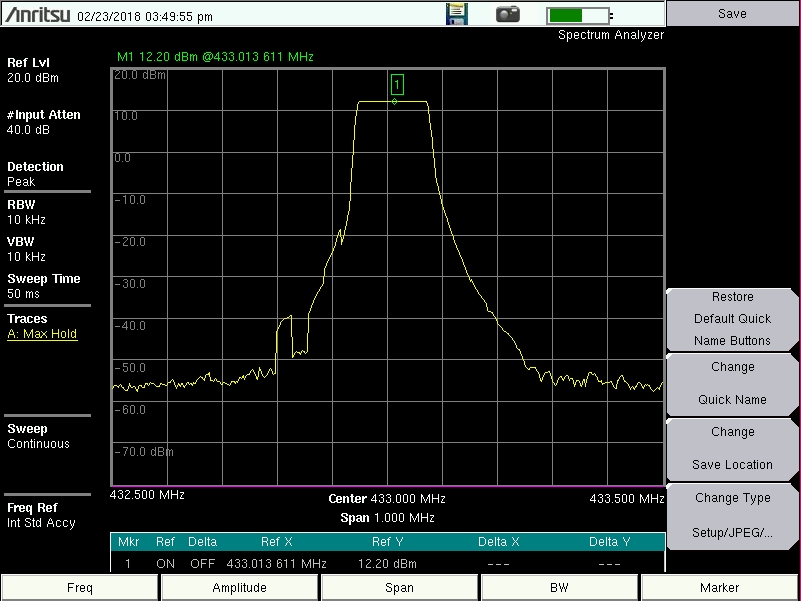Open the Amplitude menu
Image resolution: width=801 pixels, height=601 pixels.
click(x=240, y=588)
